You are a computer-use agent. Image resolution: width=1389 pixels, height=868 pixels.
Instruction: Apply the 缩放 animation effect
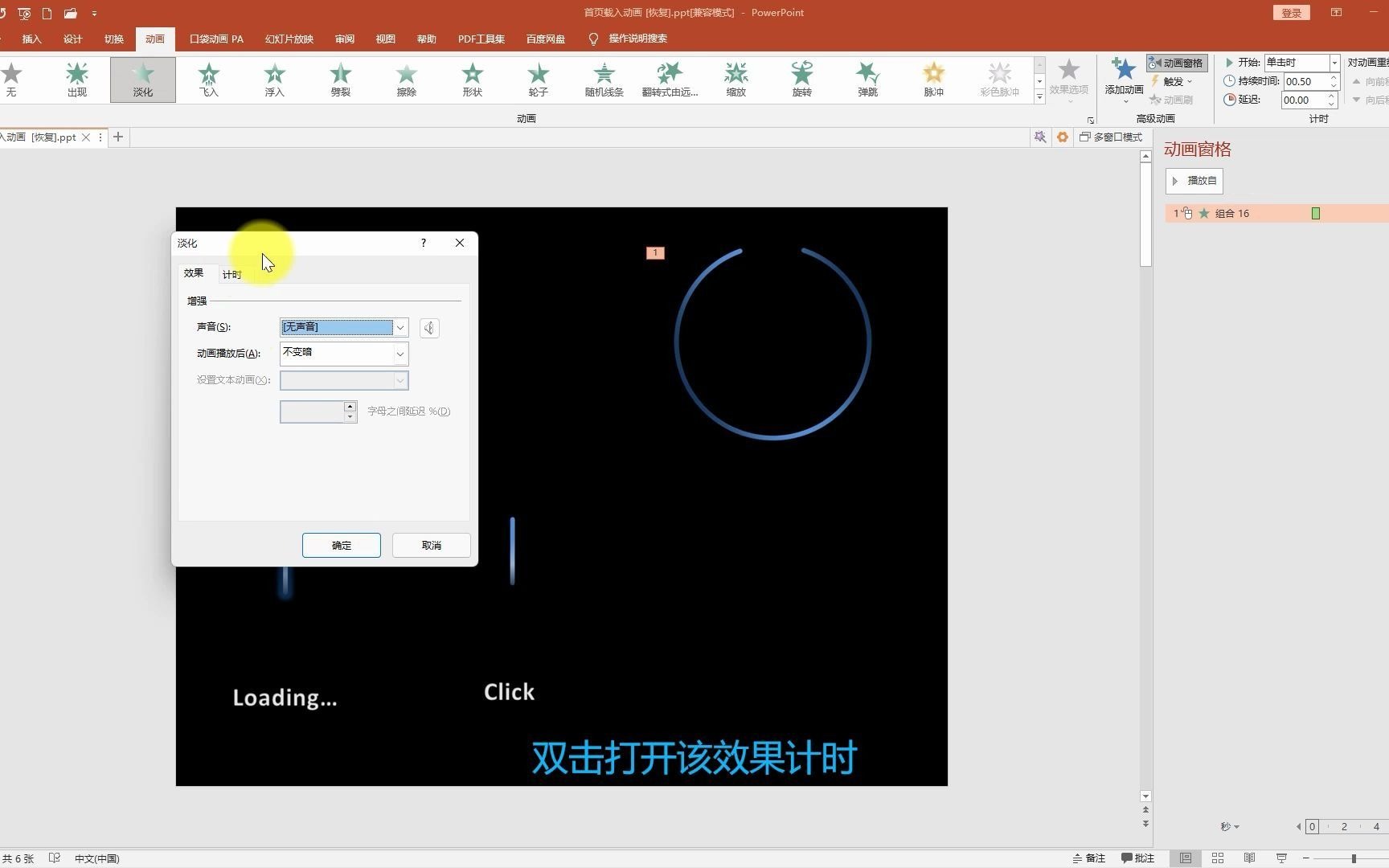coord(735,80)
